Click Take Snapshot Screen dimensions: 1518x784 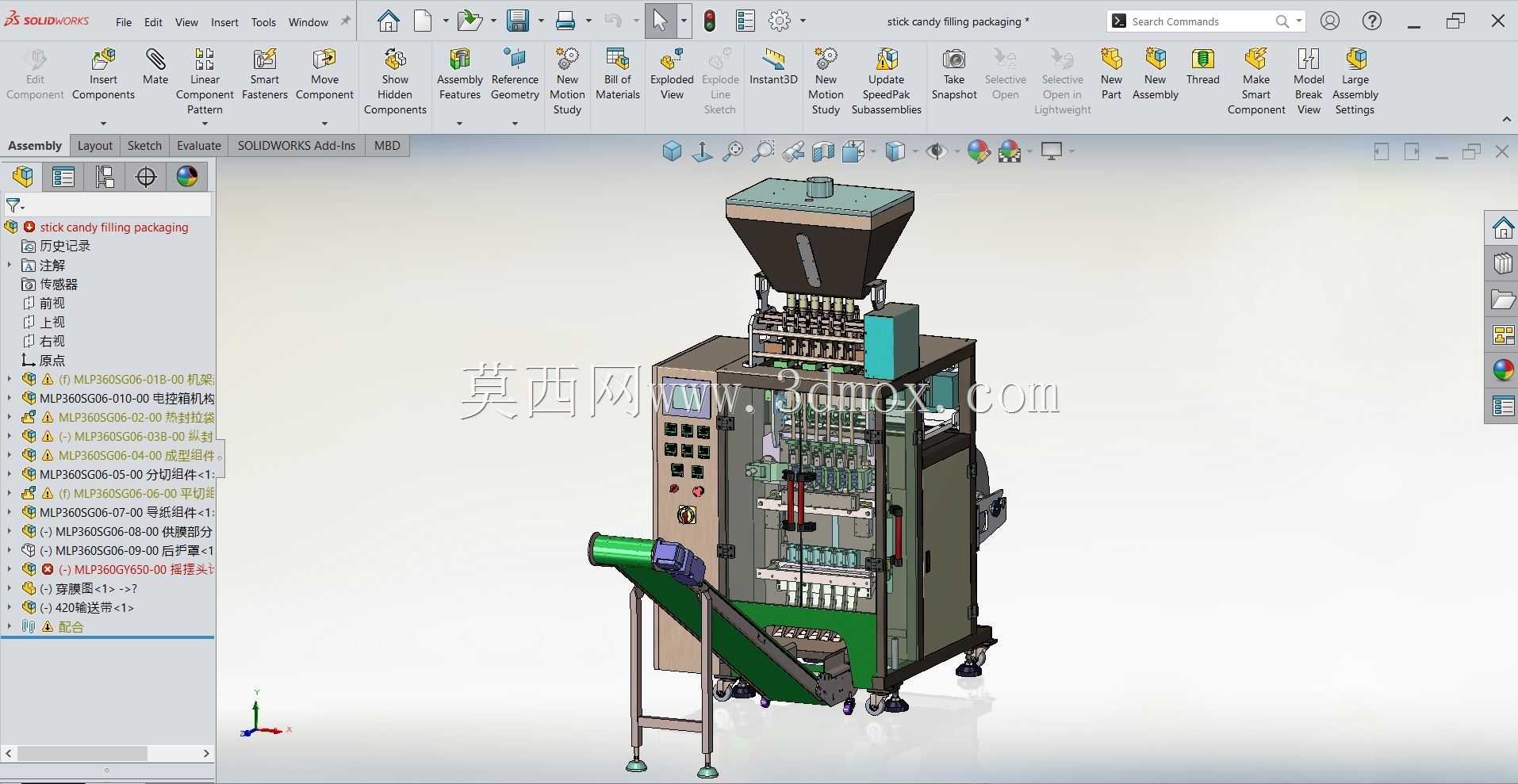(x=954, y=75)
